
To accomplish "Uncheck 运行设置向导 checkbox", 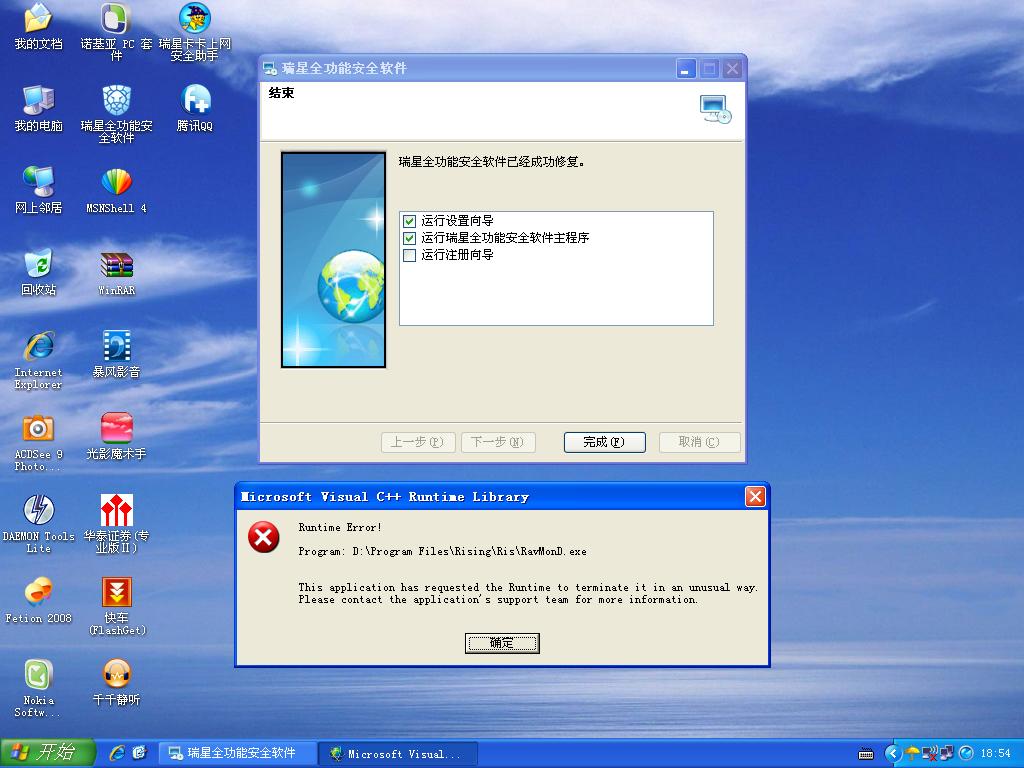I will pos(409,221).
